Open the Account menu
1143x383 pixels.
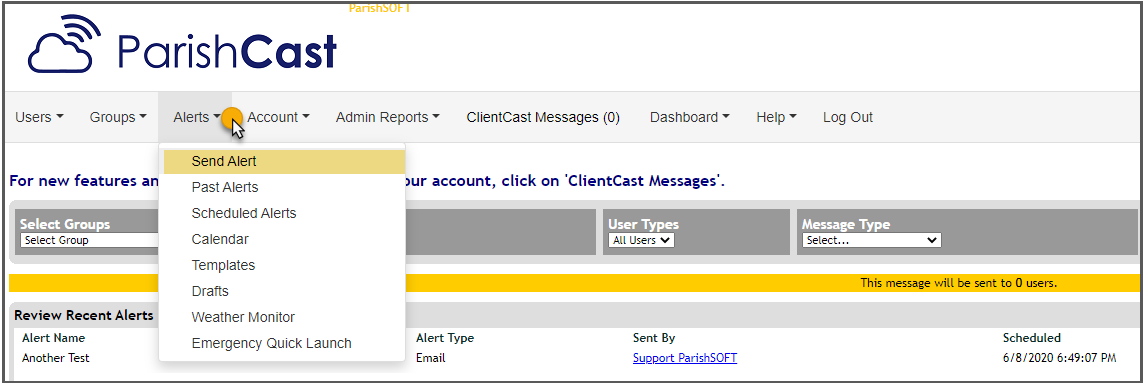tap(278, 117)
